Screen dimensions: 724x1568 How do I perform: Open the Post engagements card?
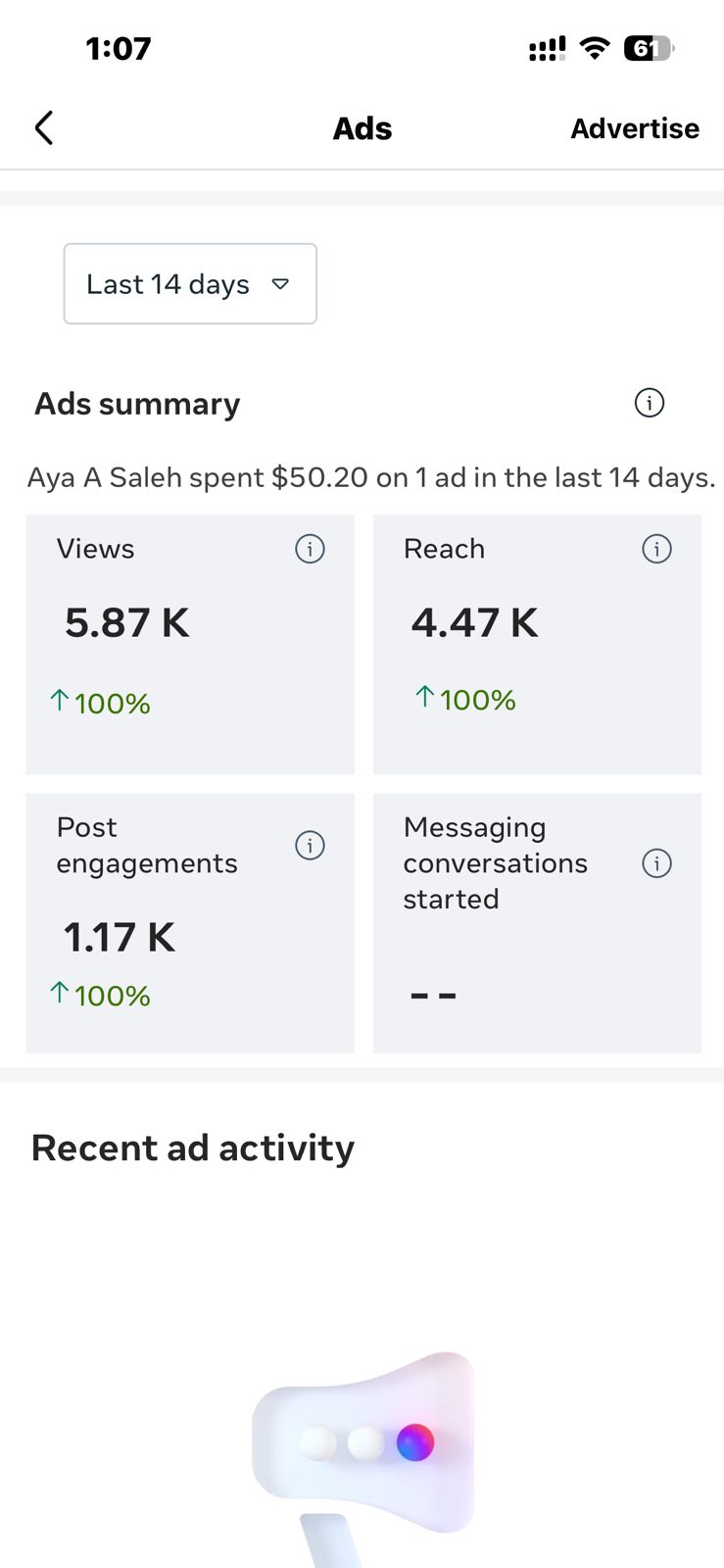(x=189, y=922)
